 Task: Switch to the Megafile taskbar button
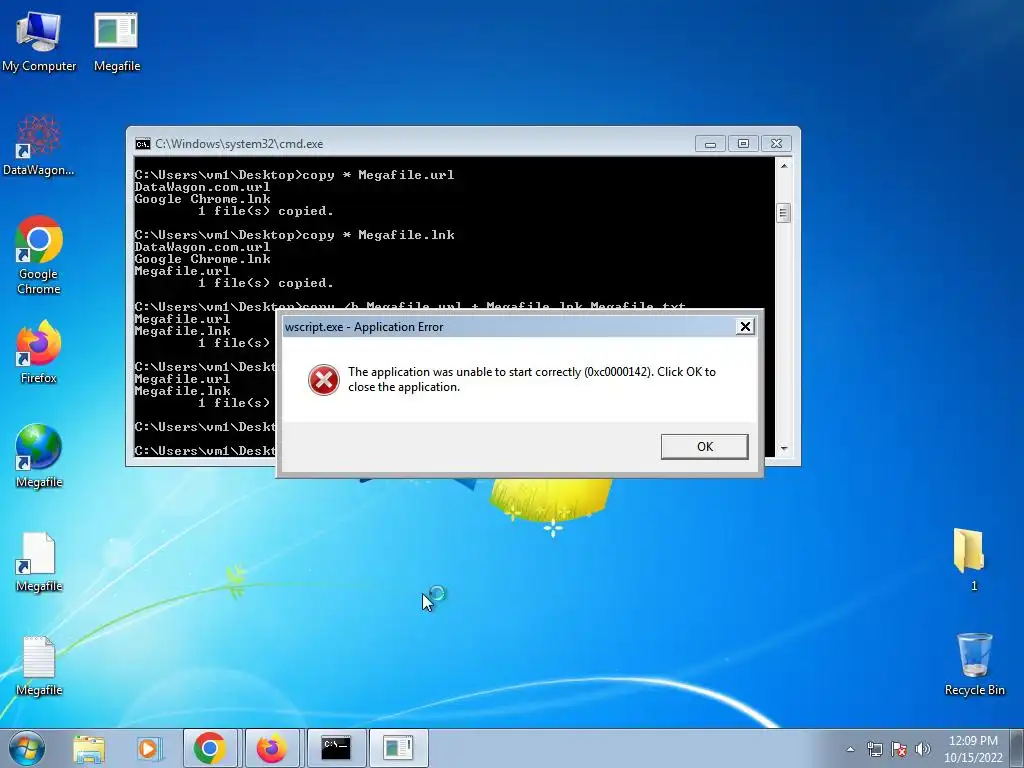click(x=398, y=748)
